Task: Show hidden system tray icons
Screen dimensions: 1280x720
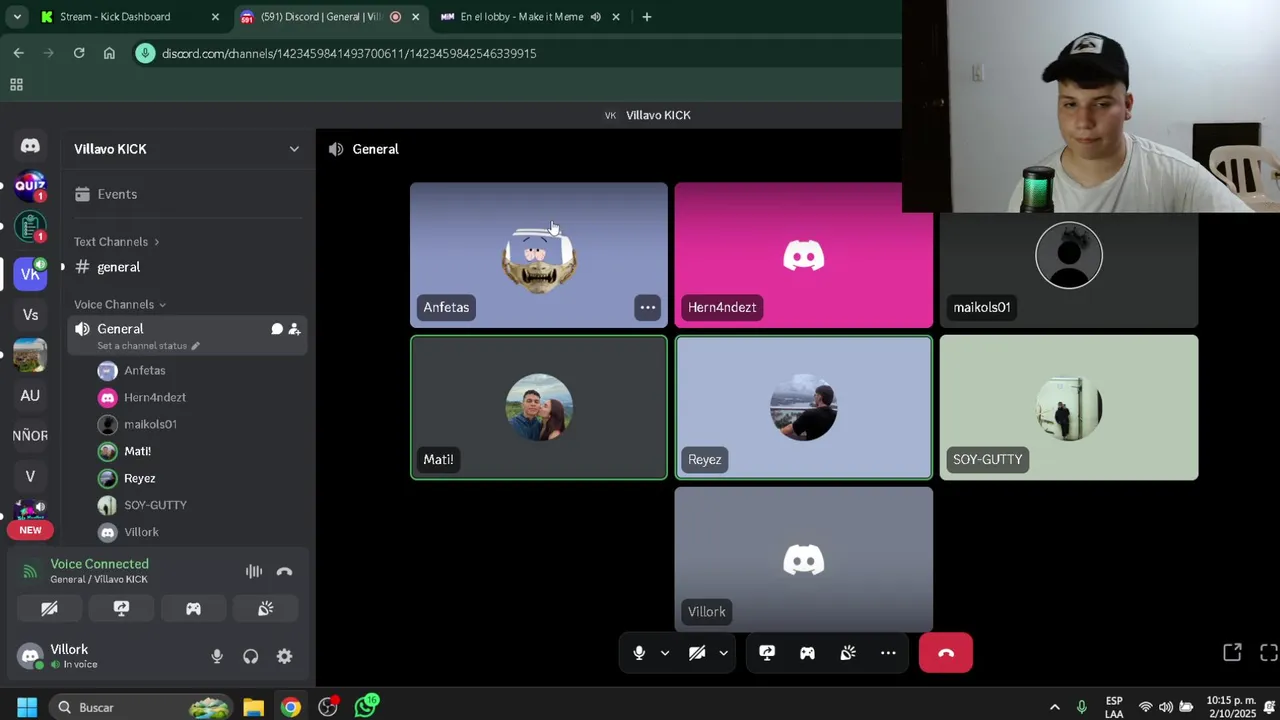Action: [x=1054, y=707]
